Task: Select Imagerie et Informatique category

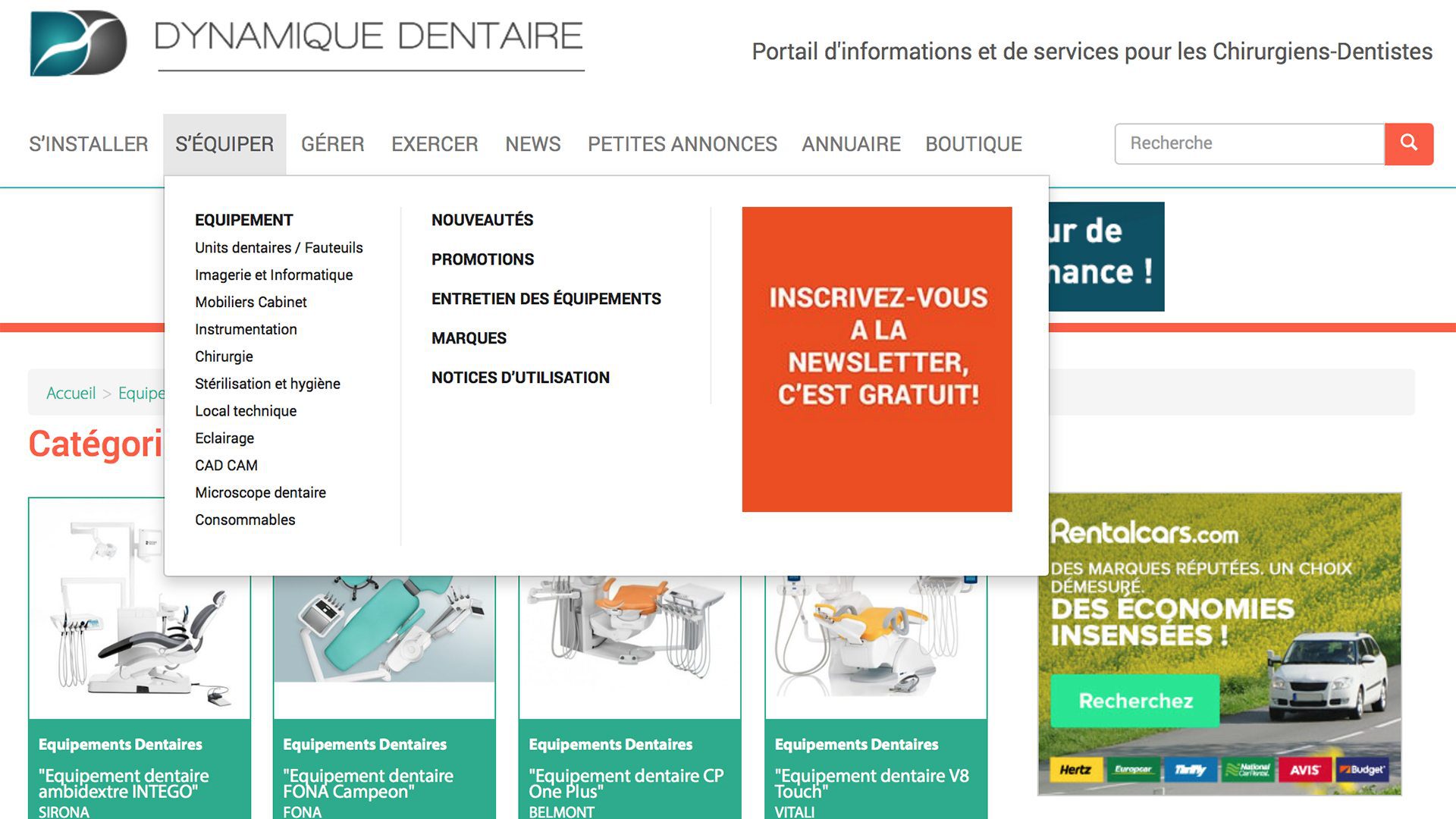Action: 273,275
